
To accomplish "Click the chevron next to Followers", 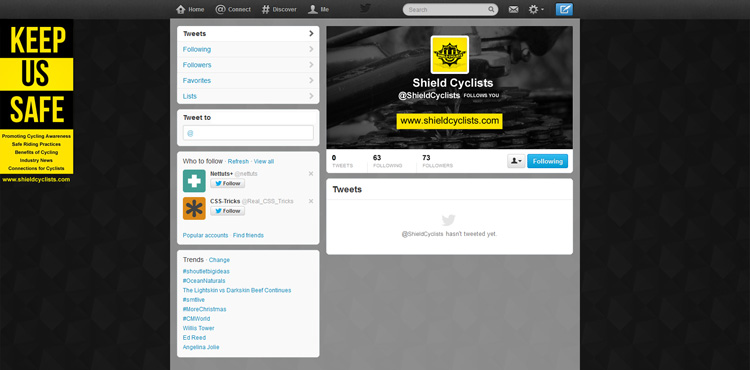I will click(311, 65).
